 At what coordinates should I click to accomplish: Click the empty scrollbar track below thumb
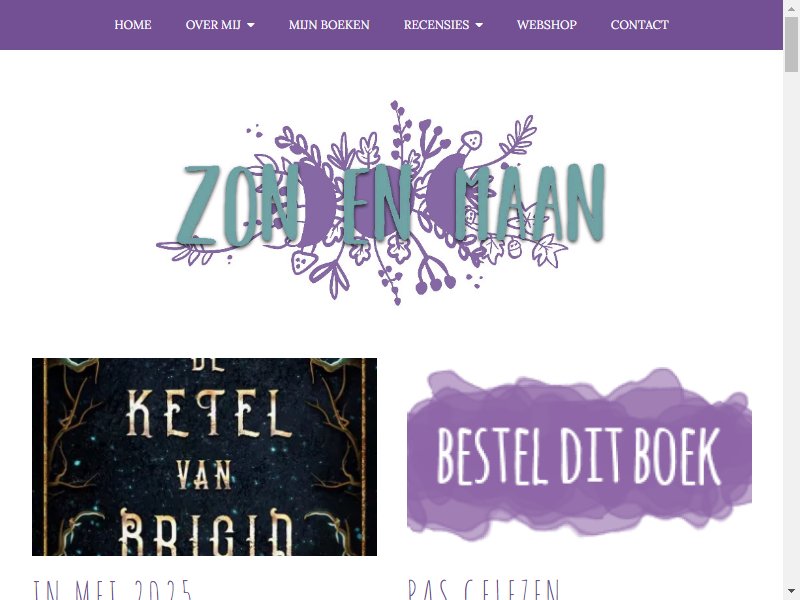[791, 327]
